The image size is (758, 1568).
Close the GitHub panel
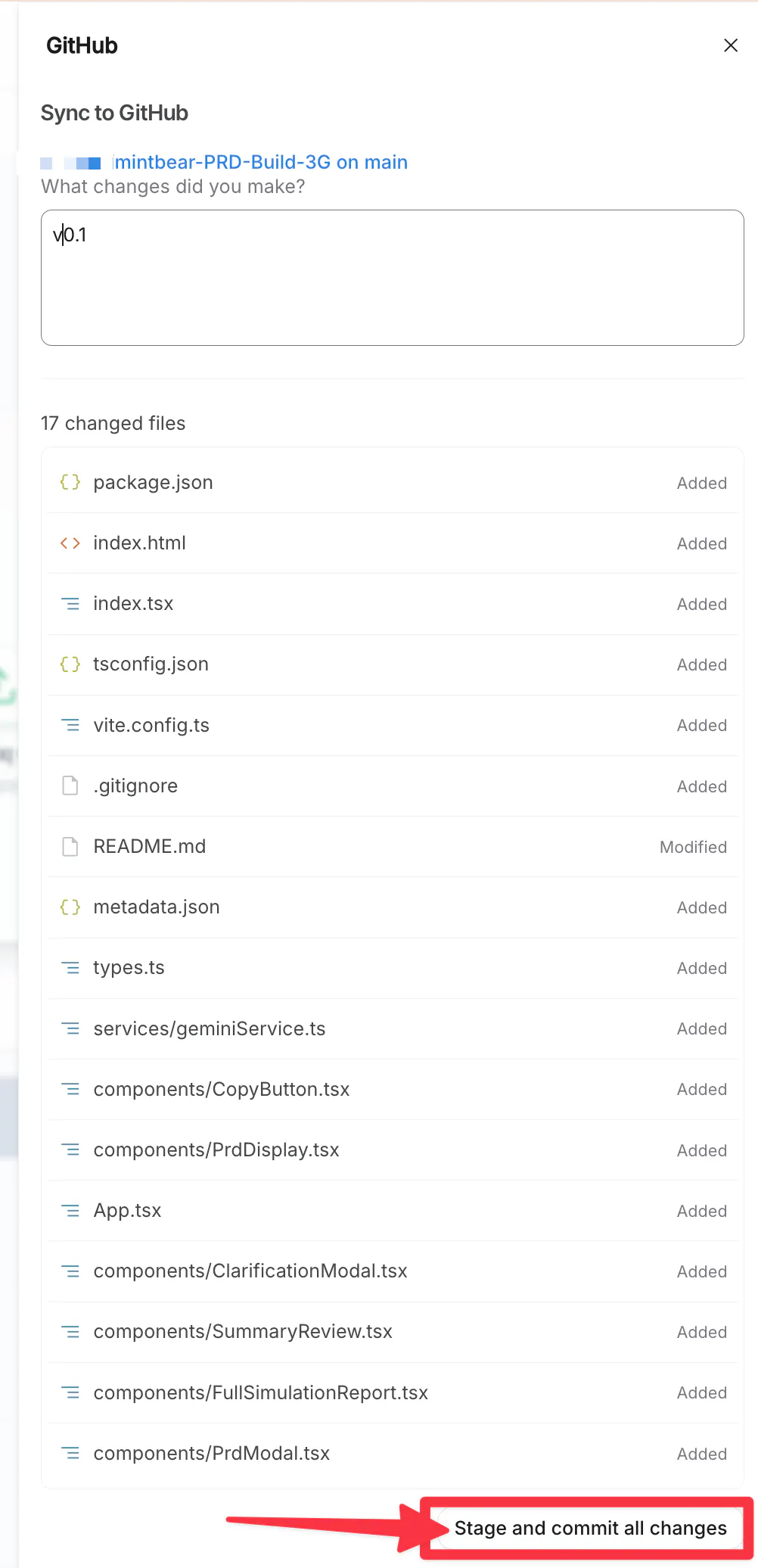(x=731, y=45)
